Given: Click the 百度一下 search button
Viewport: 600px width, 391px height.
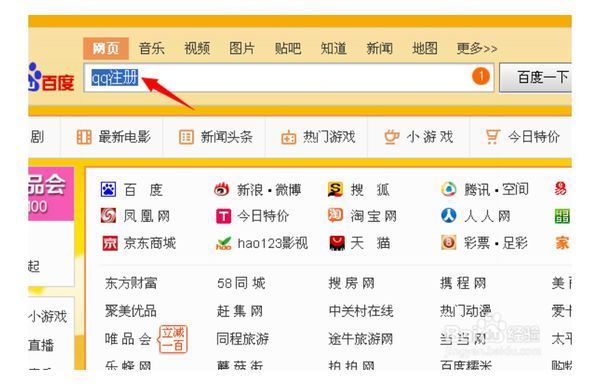Looking at the screenshot, I should 536,78.
